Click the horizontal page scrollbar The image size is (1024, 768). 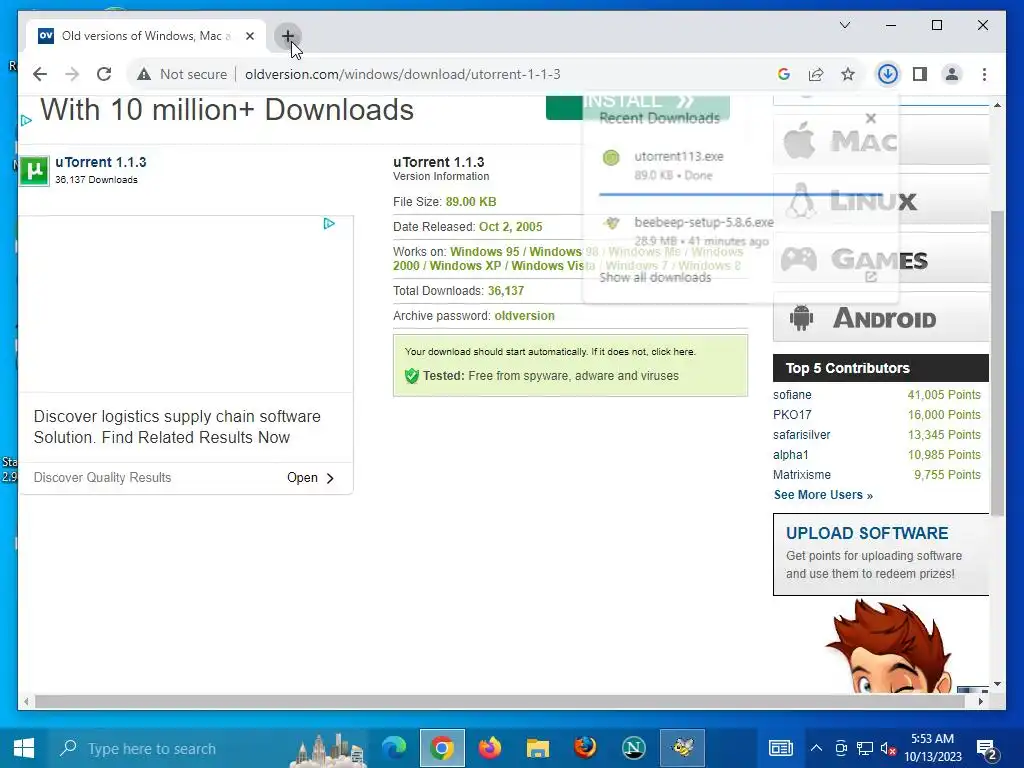500,701
